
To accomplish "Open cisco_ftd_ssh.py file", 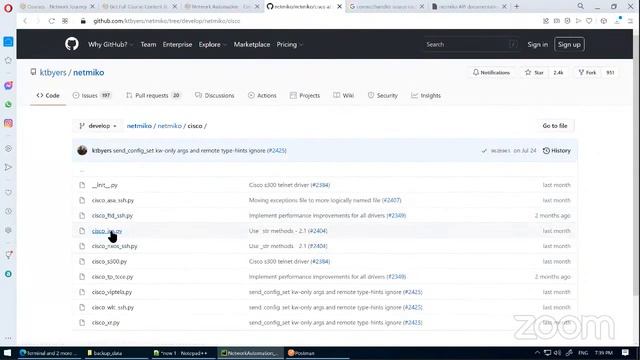I will tap(112, 216).
